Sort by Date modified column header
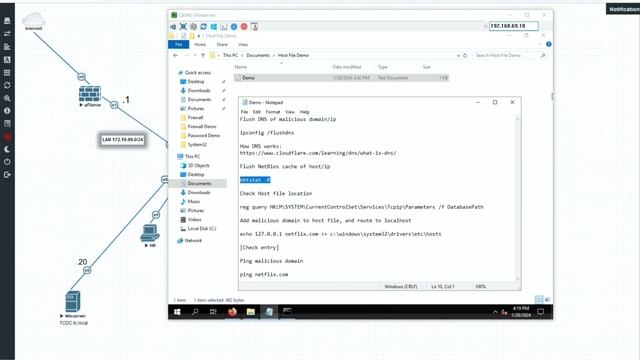Viewport: 640px width, 360px height. click(x=347, y=67)
